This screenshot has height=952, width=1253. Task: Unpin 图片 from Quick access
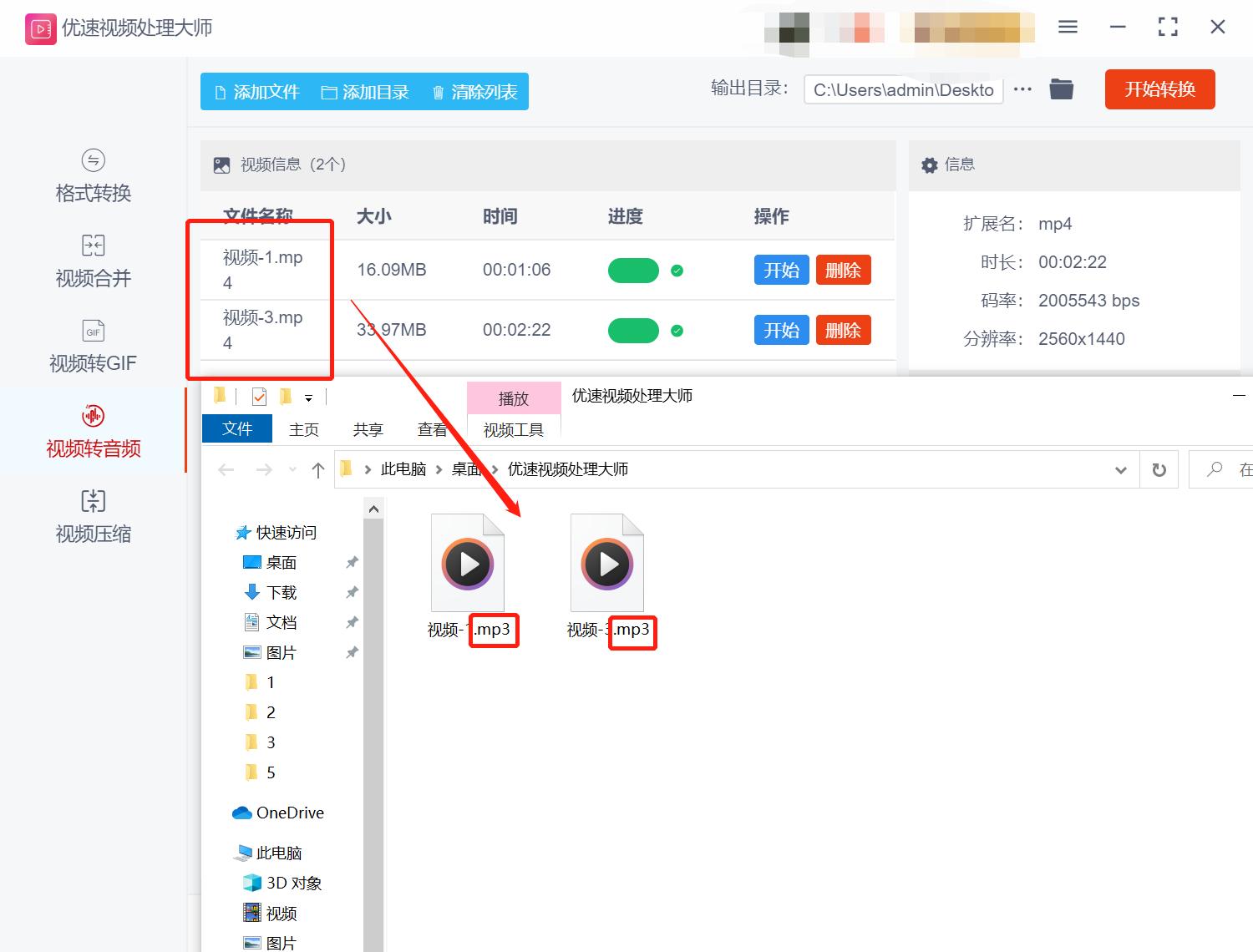pos(352,652)
